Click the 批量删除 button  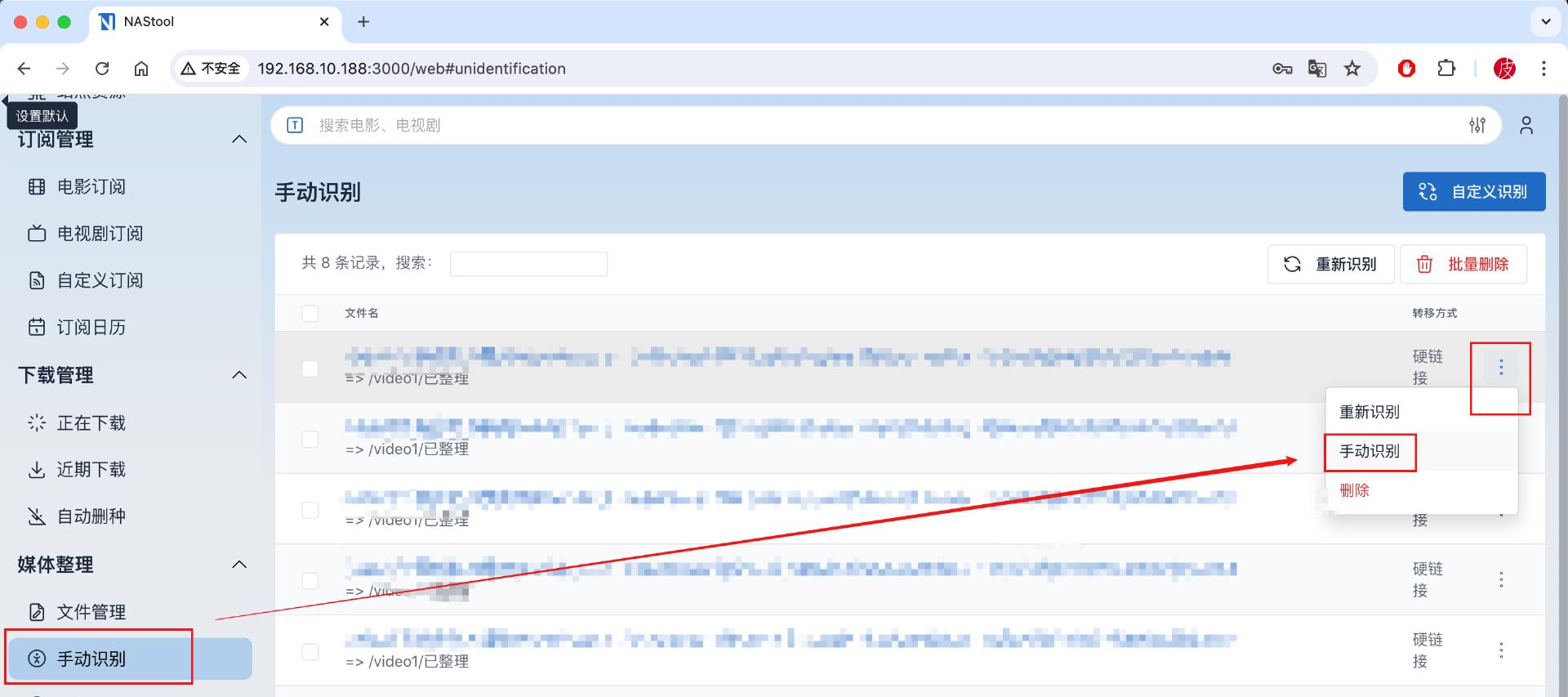point(1463,265)
